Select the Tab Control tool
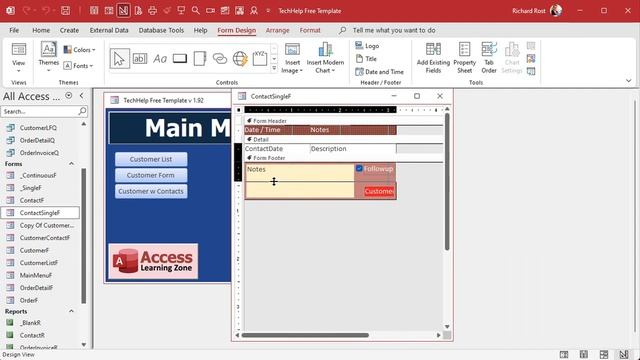 pos(200,59)
